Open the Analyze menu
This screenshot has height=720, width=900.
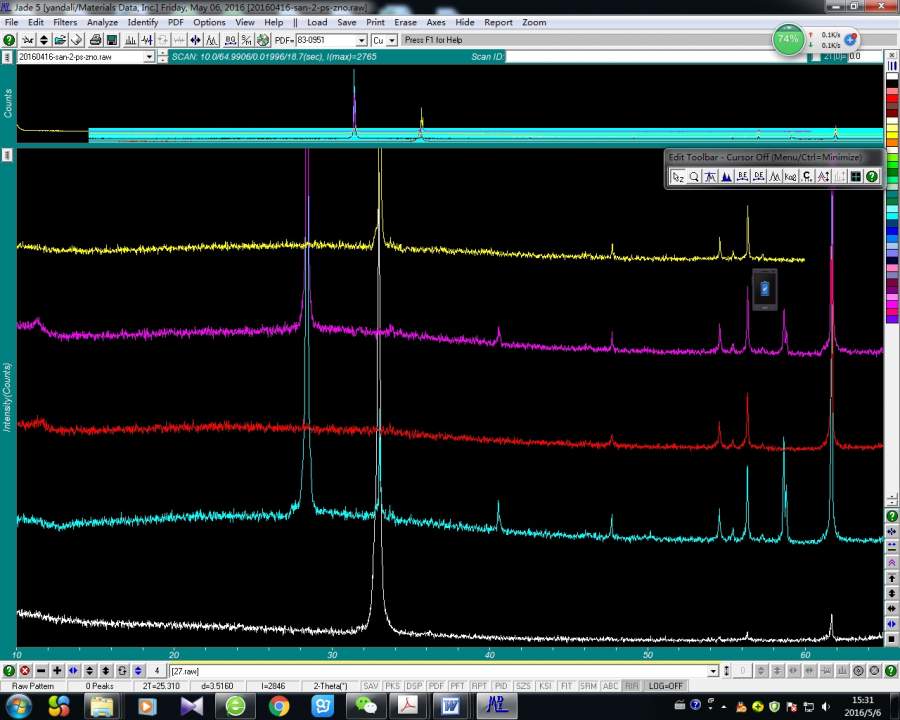[102, 22]
